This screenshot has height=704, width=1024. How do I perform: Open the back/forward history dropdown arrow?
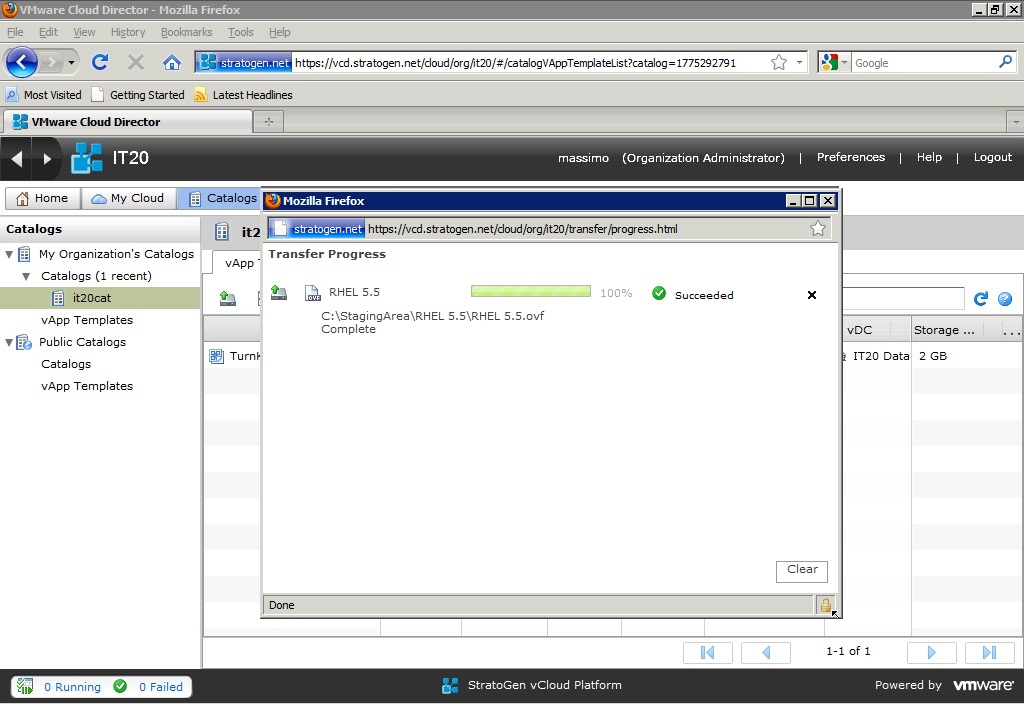[x=71, y=63]
